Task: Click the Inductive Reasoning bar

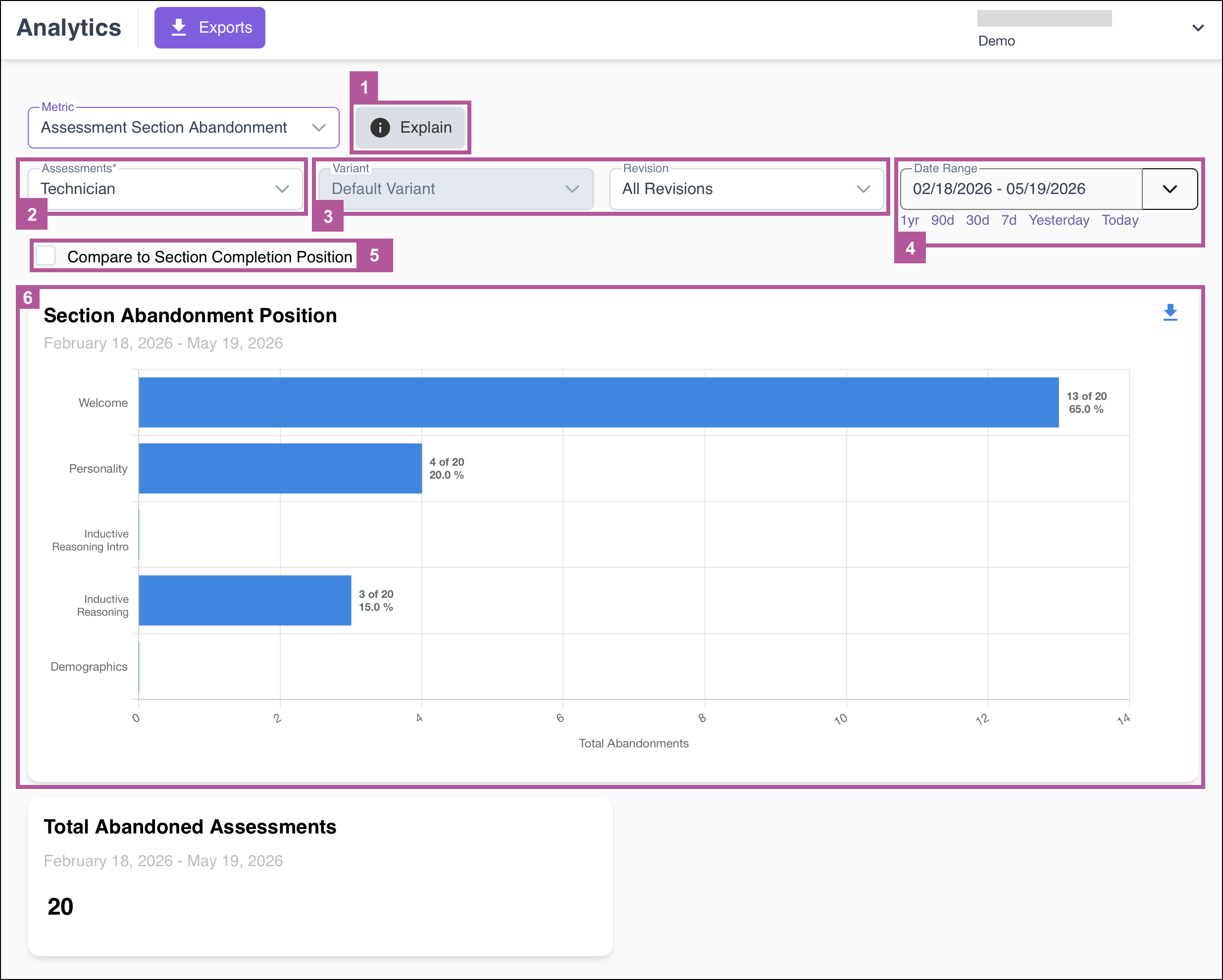Action: point(245,600)
